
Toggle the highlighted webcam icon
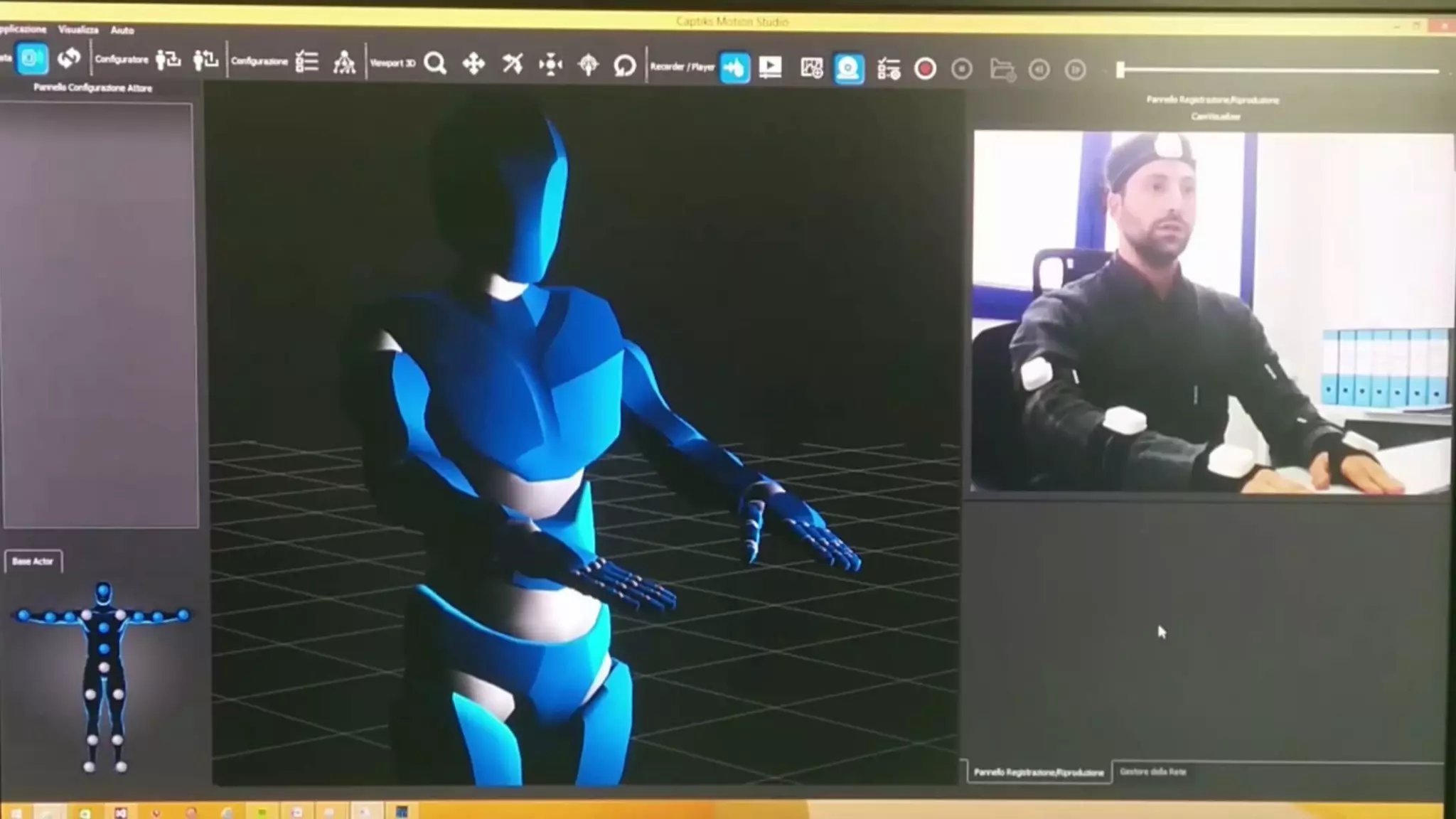849,69
